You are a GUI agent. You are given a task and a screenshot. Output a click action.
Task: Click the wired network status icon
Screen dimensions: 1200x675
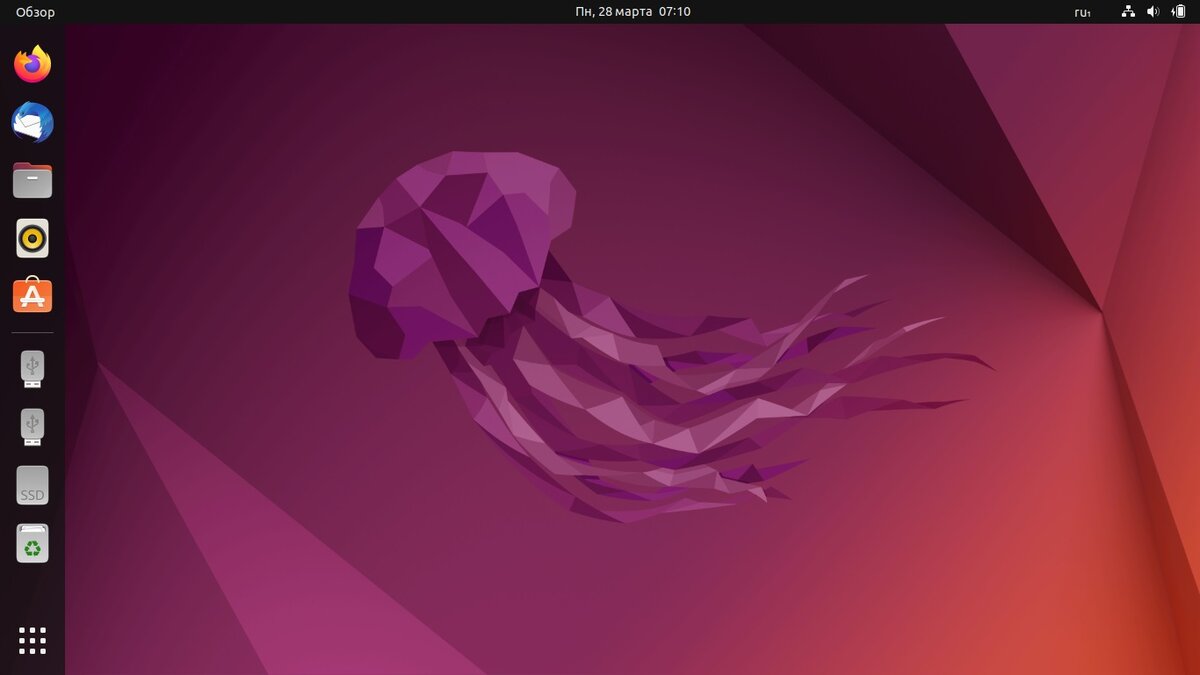point(1128,12)
